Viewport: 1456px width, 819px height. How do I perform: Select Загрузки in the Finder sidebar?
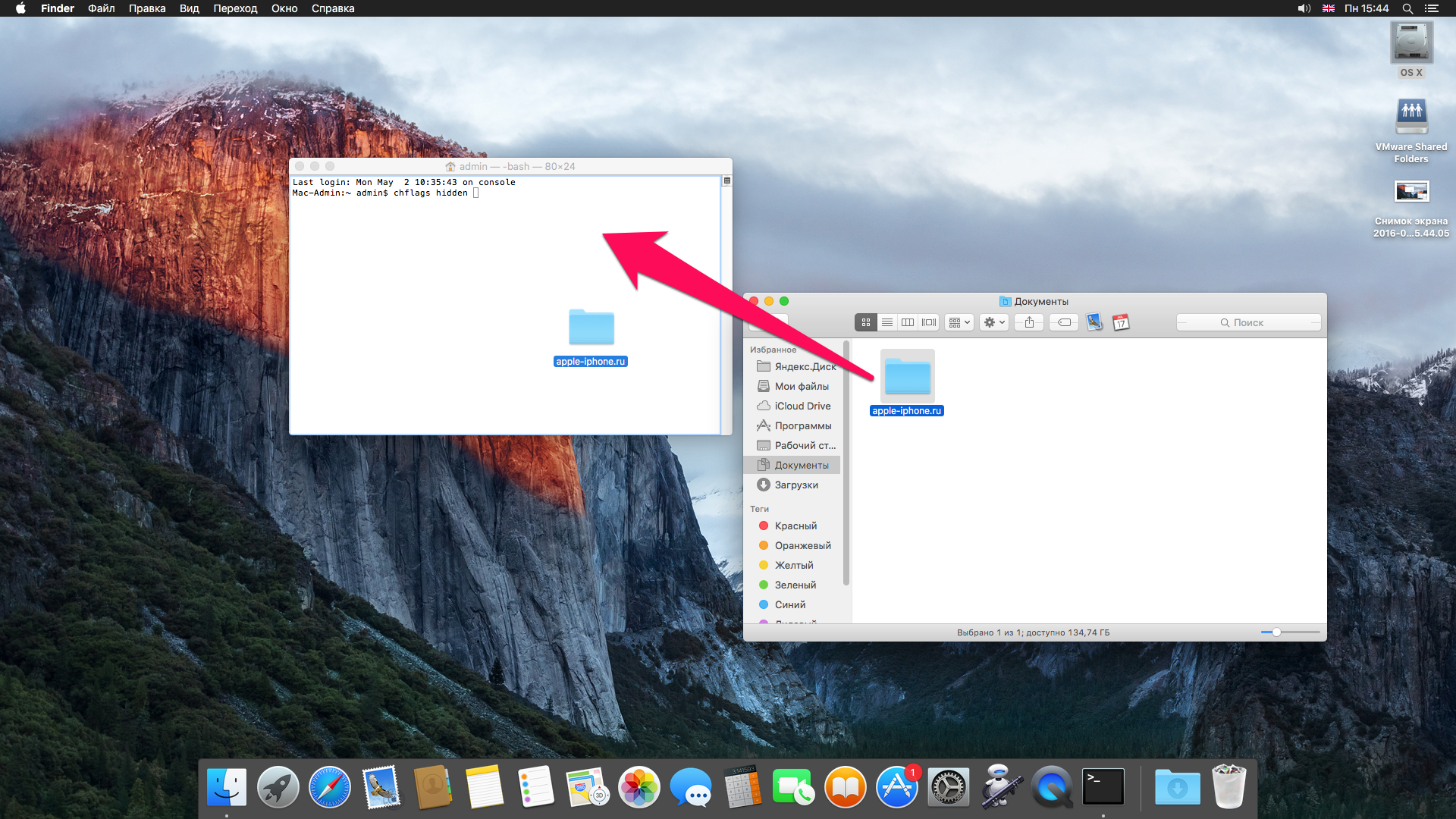tap(797, 485)
